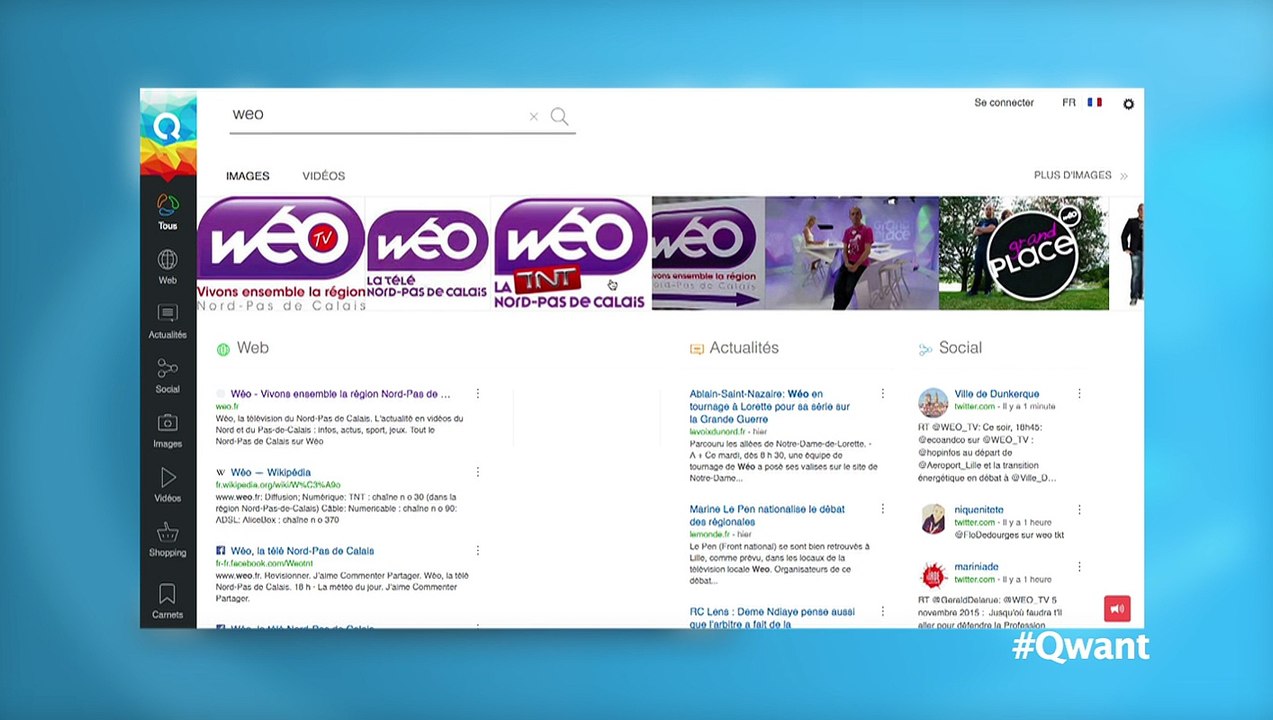Image resolution: width=1273 pixels, height=720 pixels.
Task: Open options menu for Ville de Dunkerque tweet
Action: click(x=1079, y=394)
